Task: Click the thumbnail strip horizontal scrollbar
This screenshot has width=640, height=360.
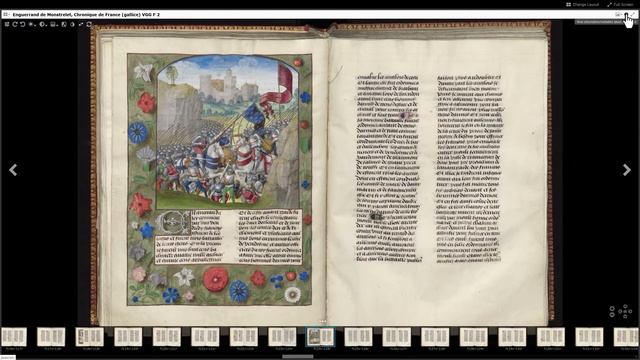Action: [x=298, y=357]
